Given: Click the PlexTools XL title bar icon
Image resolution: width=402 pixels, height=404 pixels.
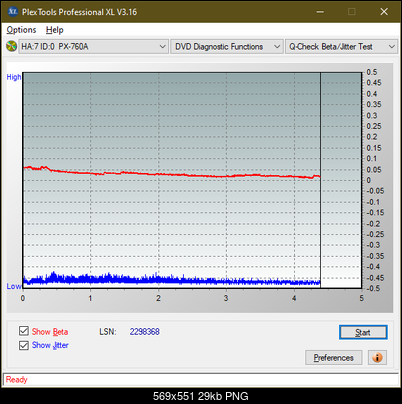Looking at the screenshot, I should click(12, 12).
